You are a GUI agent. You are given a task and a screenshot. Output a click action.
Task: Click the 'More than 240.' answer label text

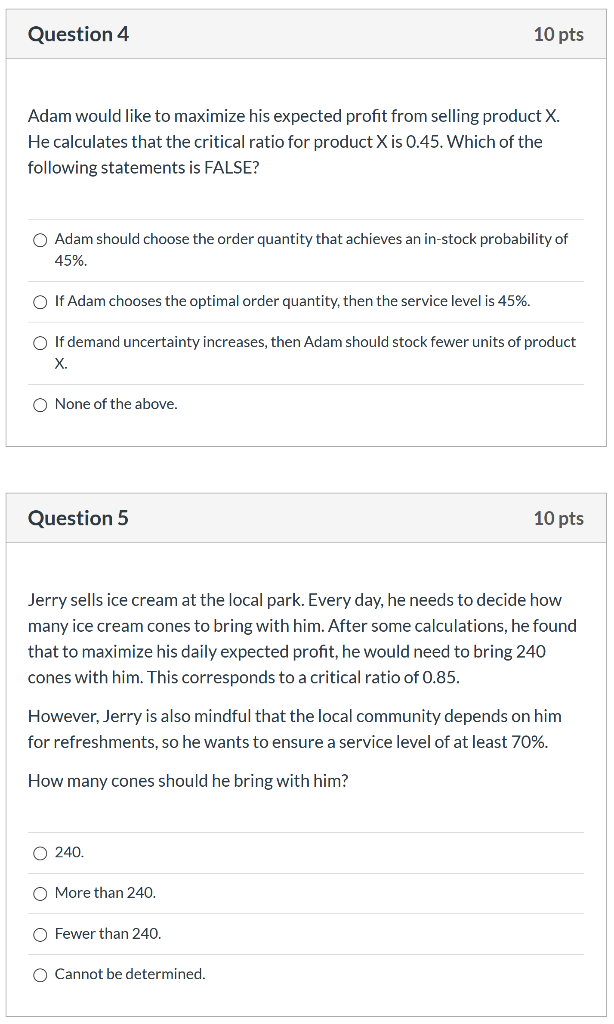click(107, 892)
